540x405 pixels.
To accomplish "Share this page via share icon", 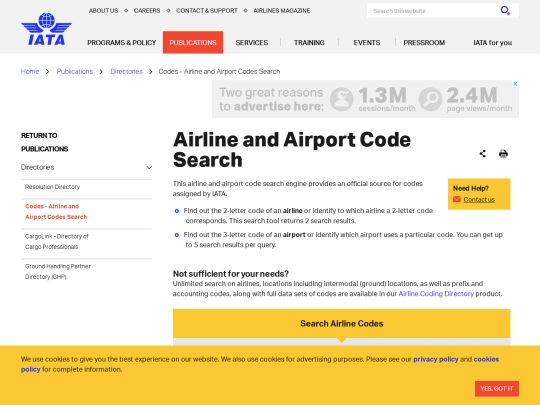I will [x=483, y=154].
